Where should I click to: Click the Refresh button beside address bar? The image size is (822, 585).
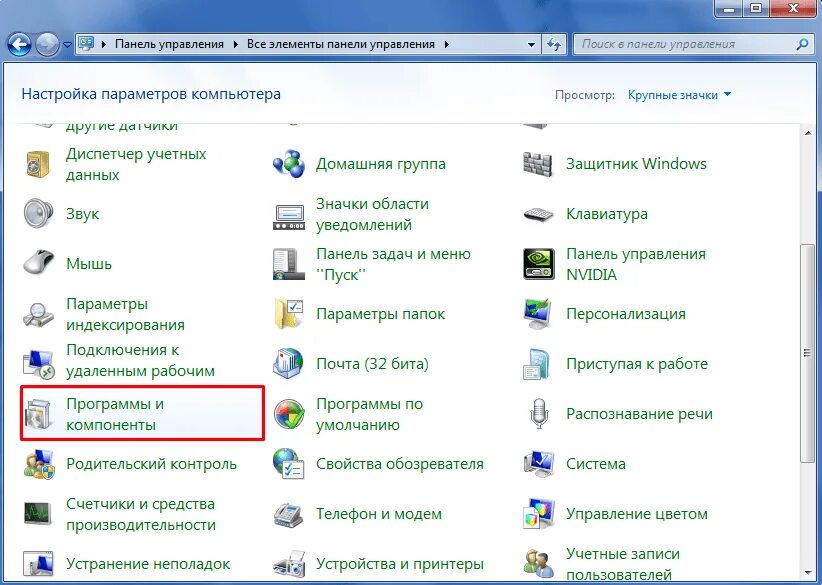[554, 45]
